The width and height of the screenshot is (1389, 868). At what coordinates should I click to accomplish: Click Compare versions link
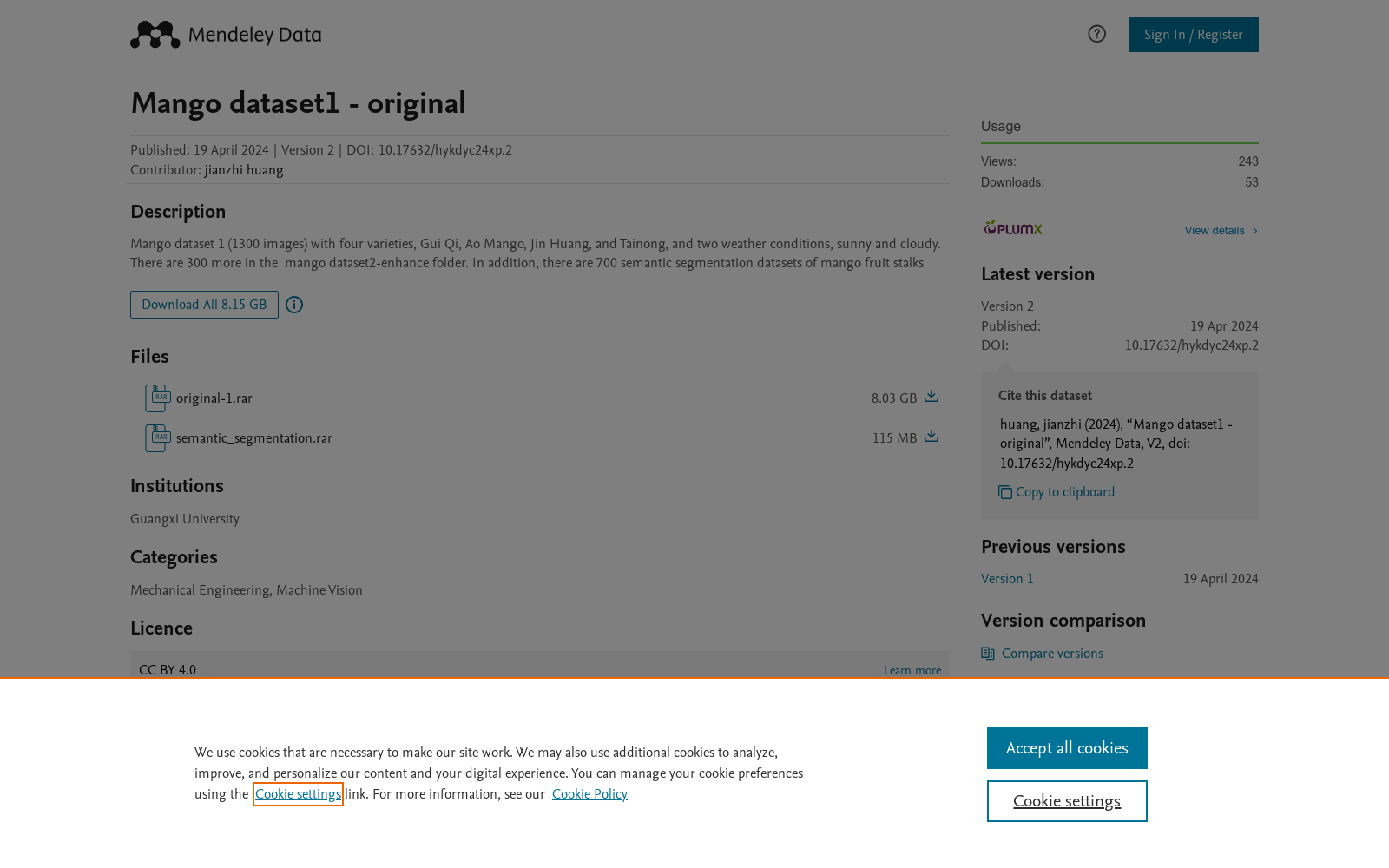click(1052, 654)
